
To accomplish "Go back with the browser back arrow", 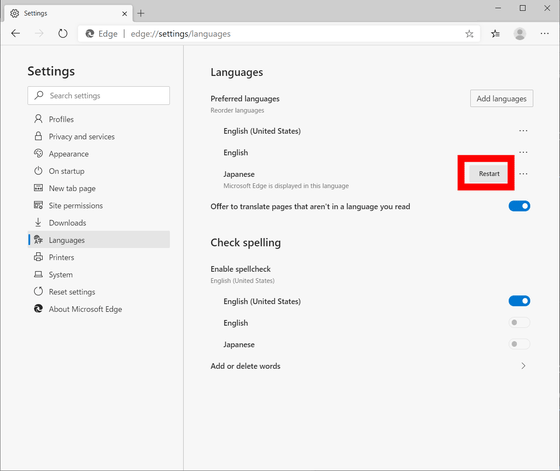I will coord(15,34).
